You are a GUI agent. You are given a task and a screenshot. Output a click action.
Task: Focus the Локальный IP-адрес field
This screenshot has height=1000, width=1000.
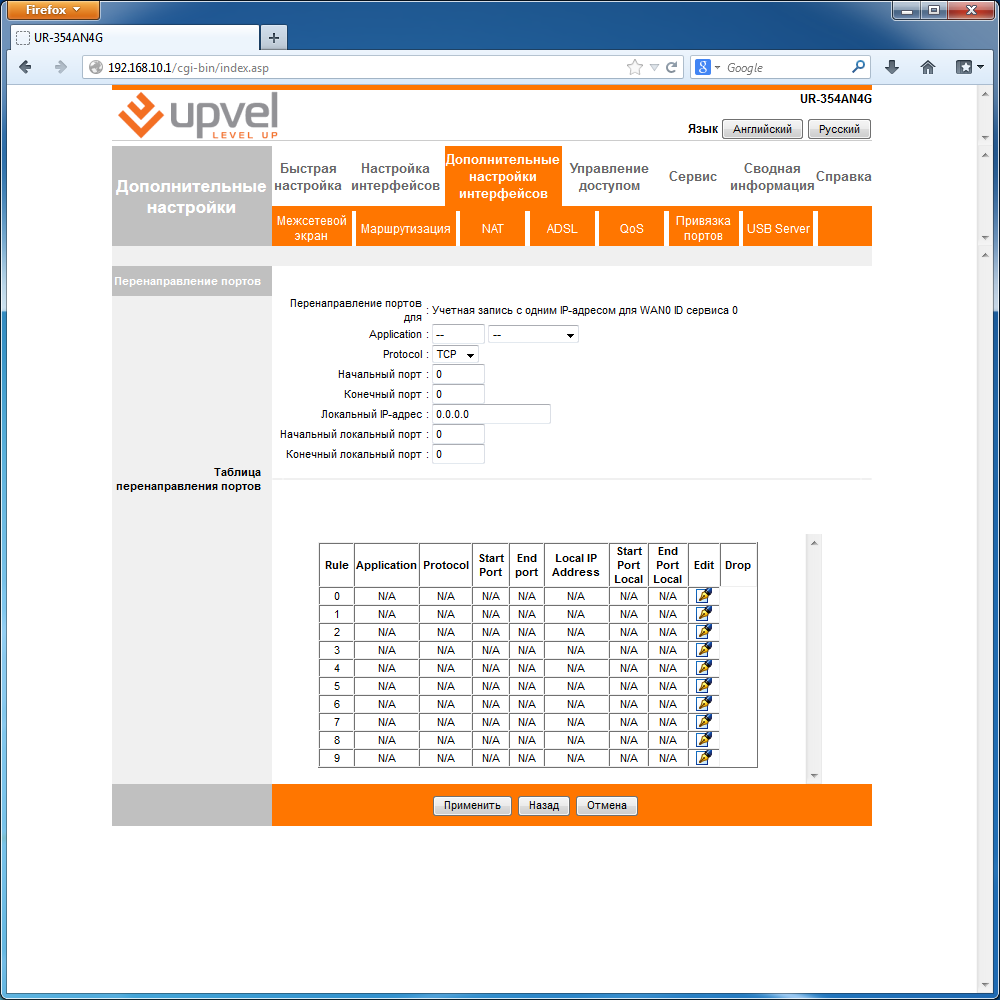[x=491, y=414]
